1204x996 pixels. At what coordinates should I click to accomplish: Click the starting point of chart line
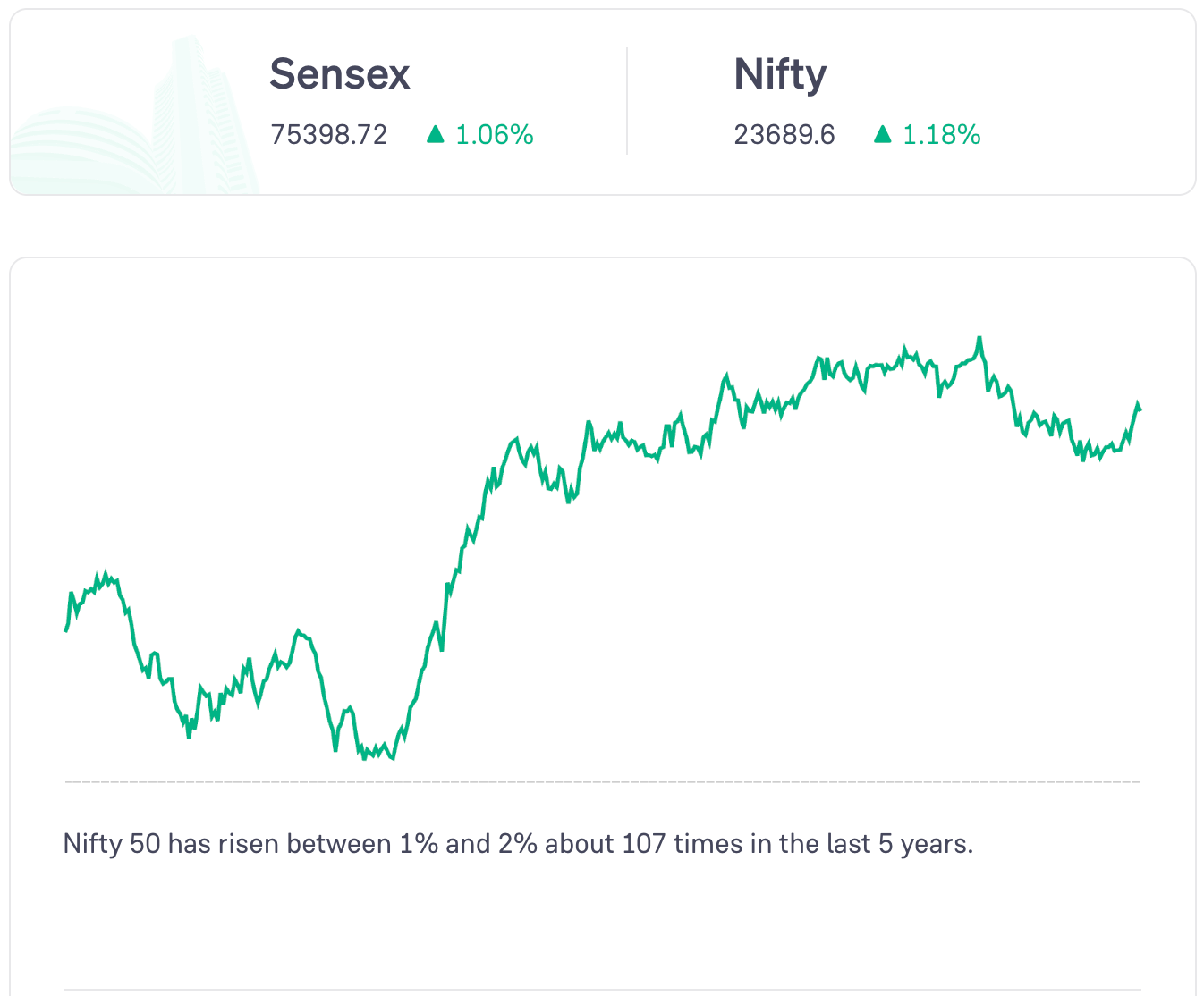66,630
